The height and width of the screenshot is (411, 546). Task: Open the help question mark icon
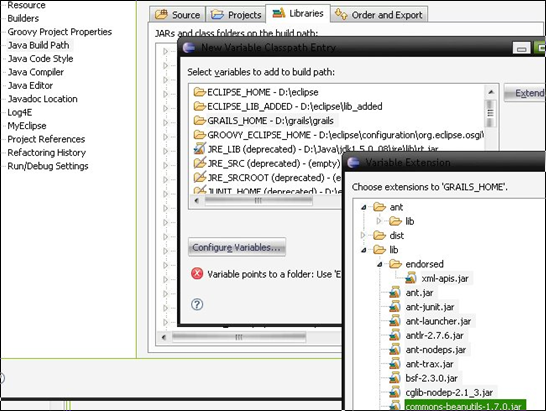pyautogui.click(x=197, y=304)
